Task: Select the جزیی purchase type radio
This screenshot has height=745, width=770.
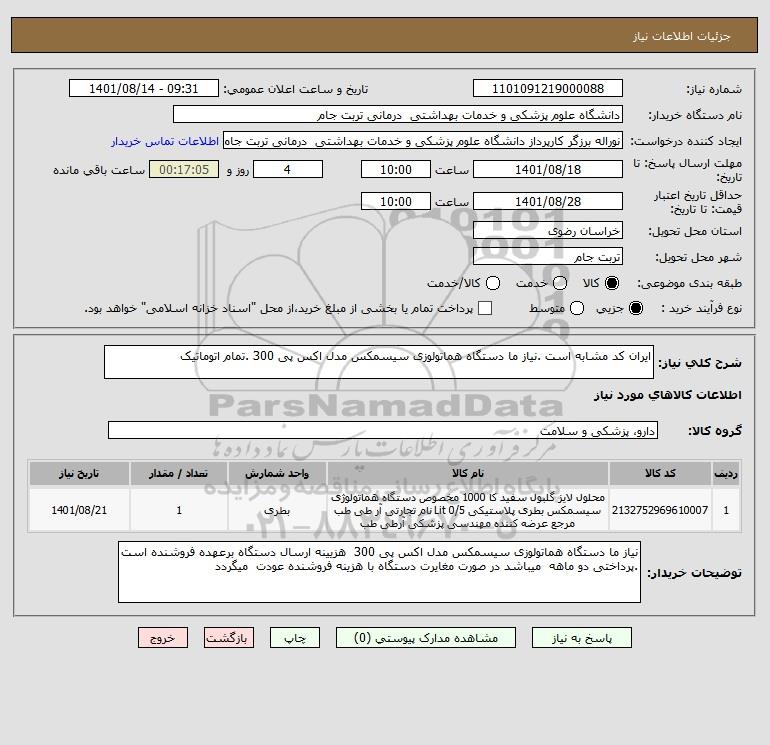Action: click(635, 308)
